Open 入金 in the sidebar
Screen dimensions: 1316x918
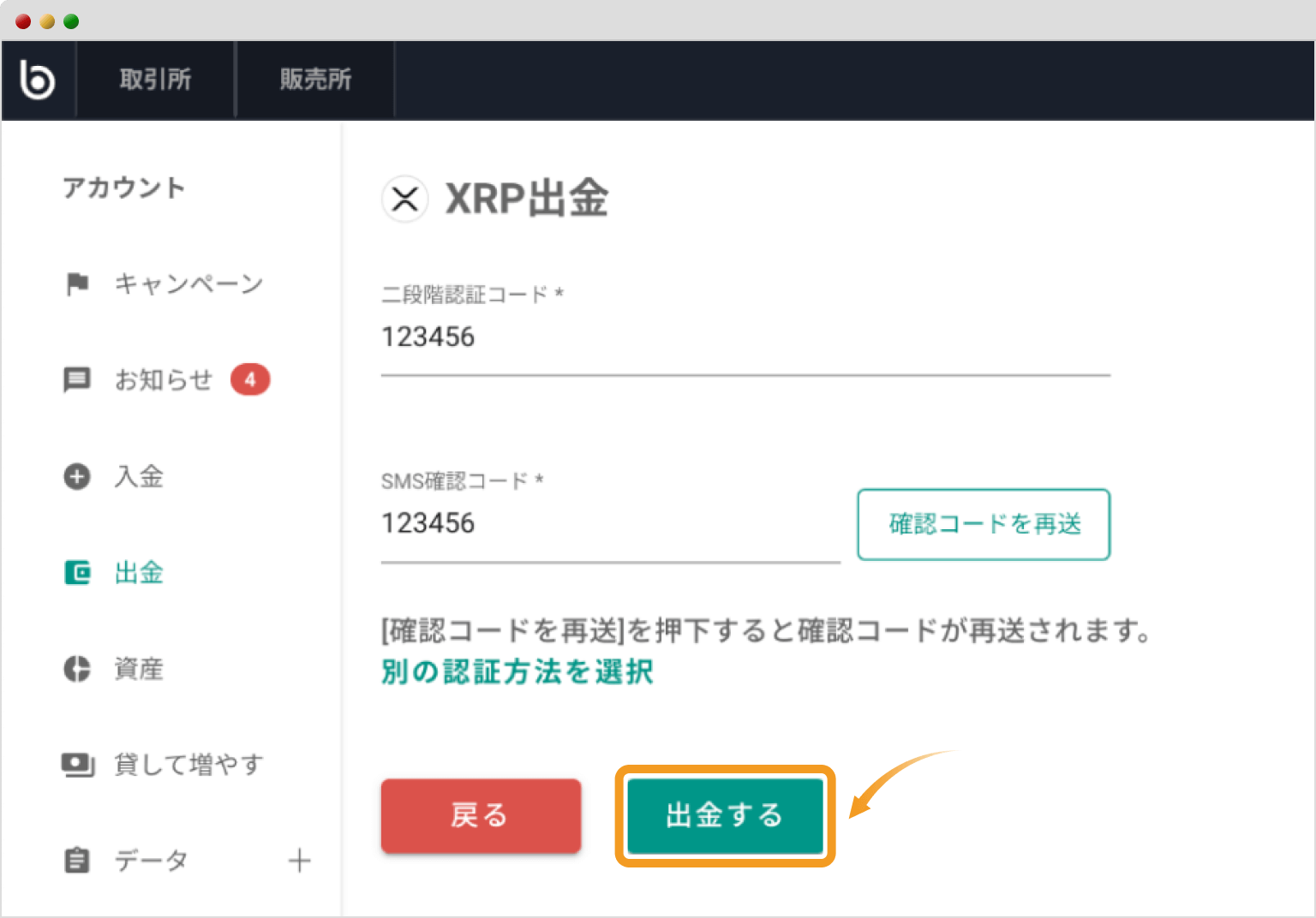click(139, 476)
